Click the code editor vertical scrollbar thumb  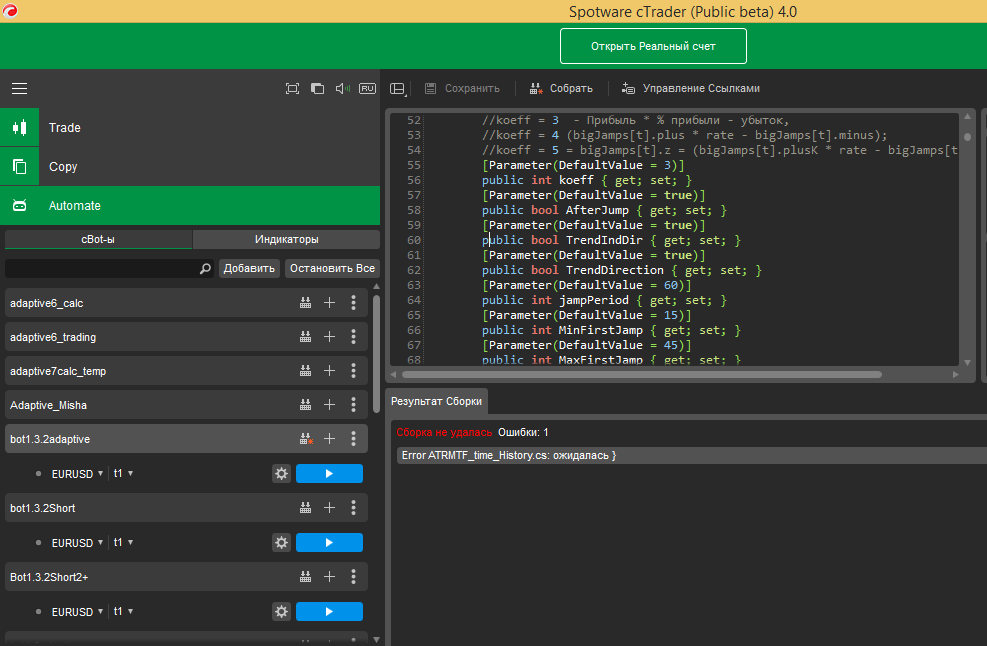coord(967,137)
